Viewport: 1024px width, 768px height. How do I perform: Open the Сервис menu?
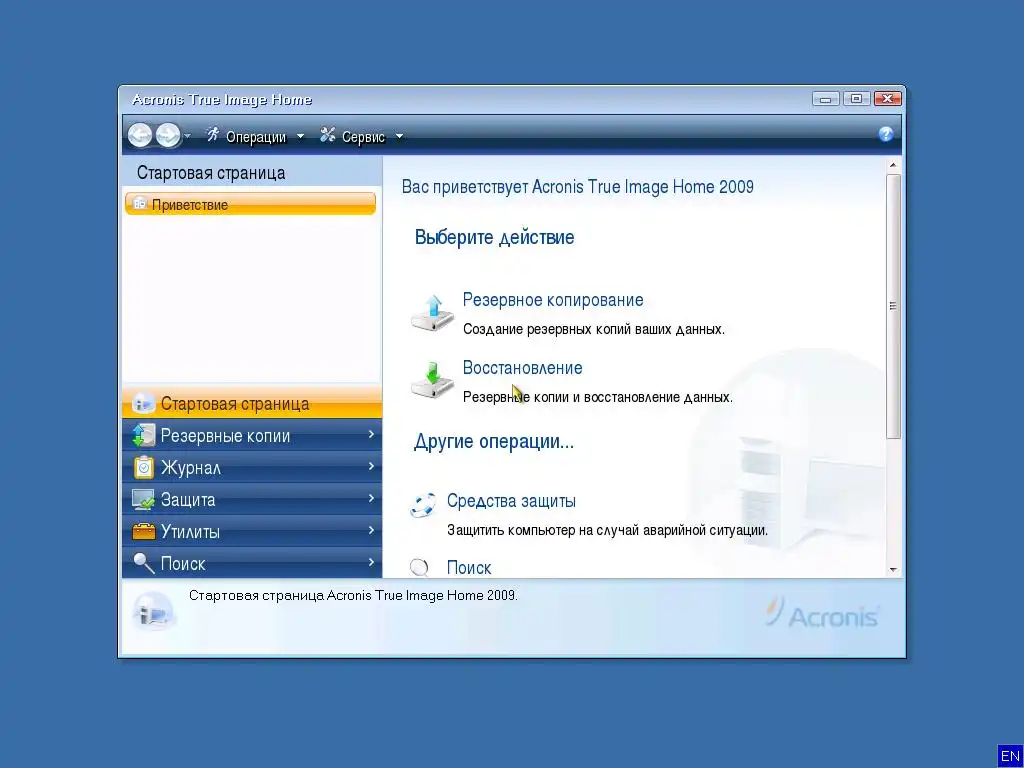click(x=363, y=136)
